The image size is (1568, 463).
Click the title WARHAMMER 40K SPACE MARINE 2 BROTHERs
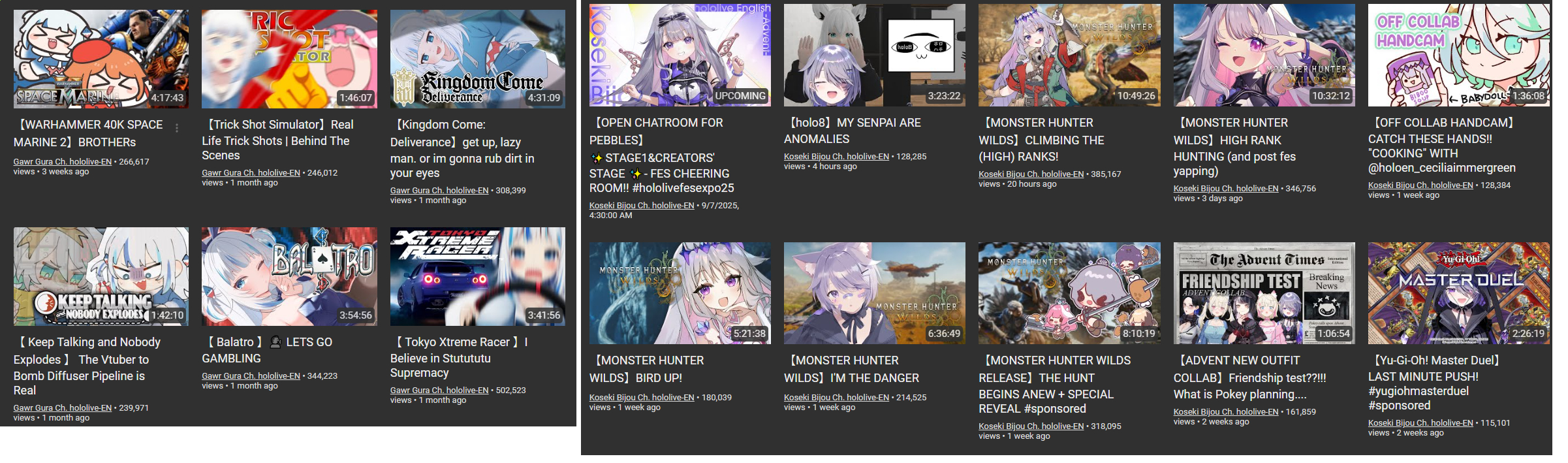click(89, 133)
